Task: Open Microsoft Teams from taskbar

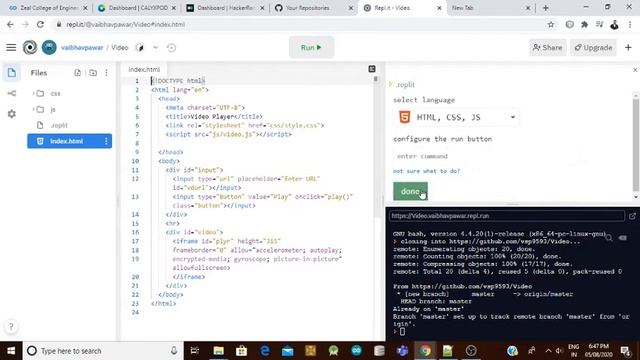Action: (x=402, y=351)
